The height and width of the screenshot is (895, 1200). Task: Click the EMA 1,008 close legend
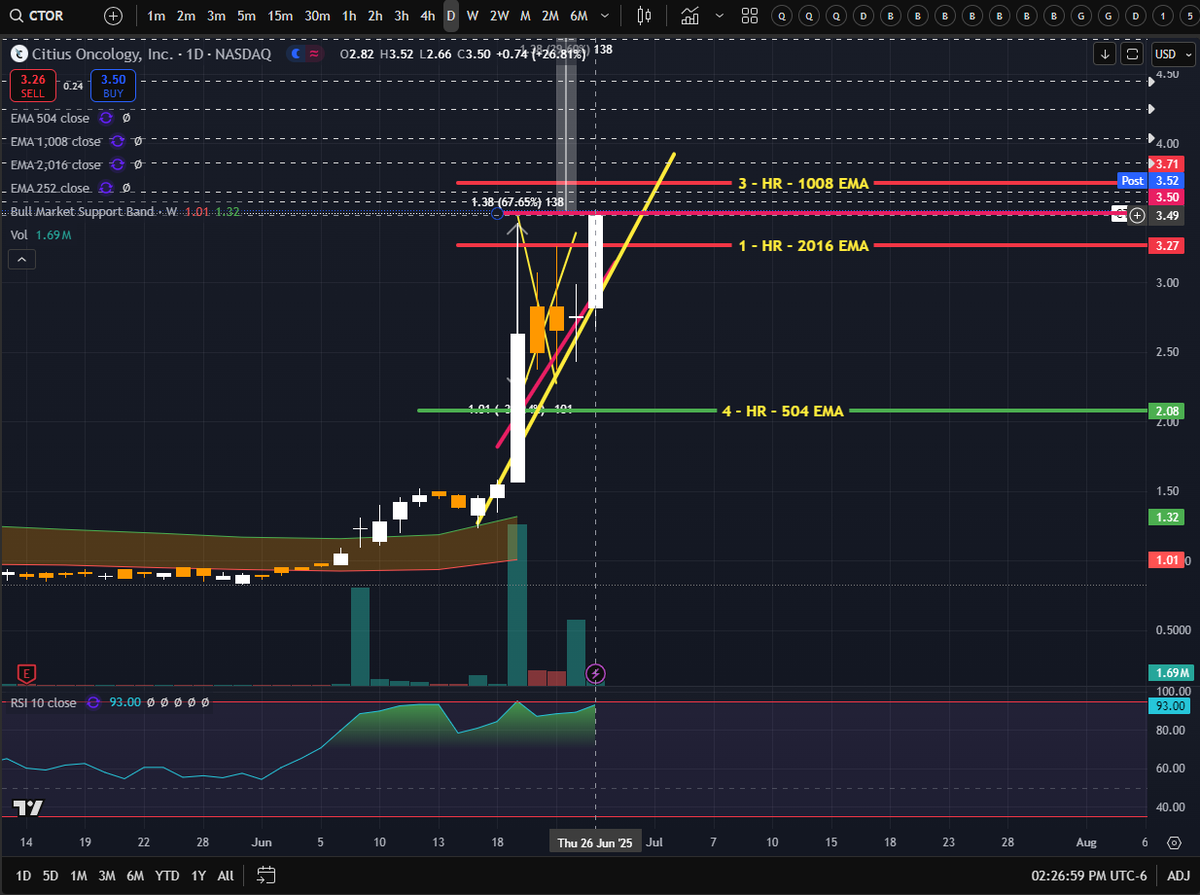pyautogui.click(x=56, y=141)
